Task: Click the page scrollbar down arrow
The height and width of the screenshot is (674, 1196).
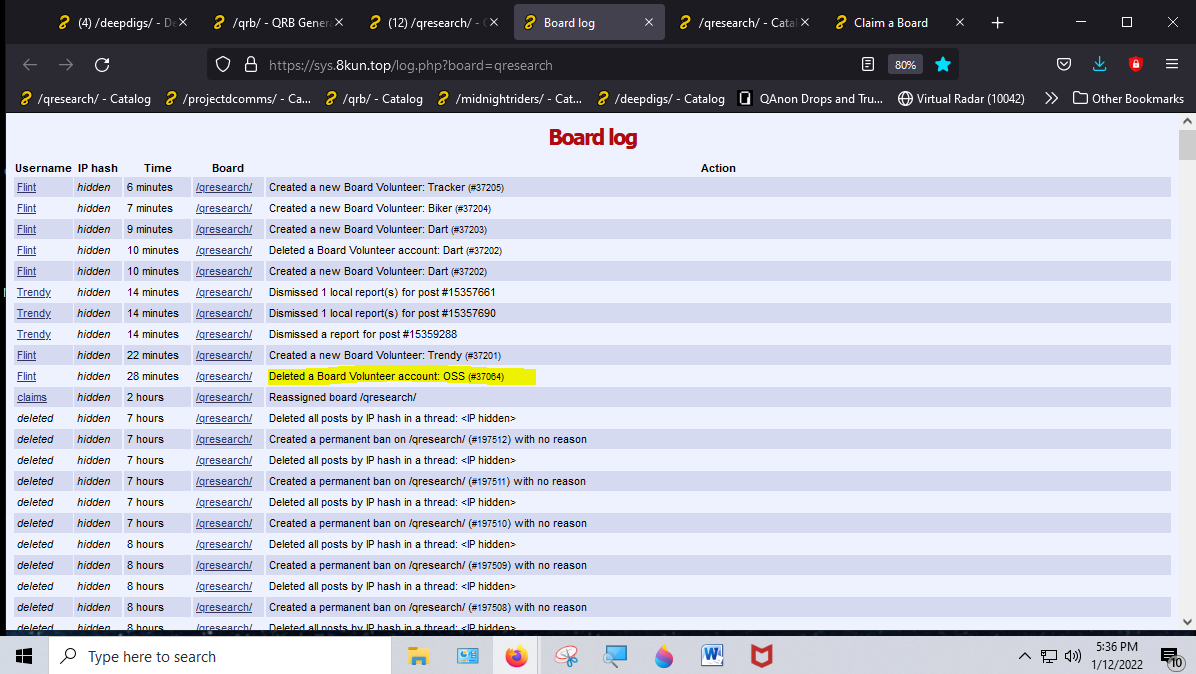Action: [x=1187, y=622]
